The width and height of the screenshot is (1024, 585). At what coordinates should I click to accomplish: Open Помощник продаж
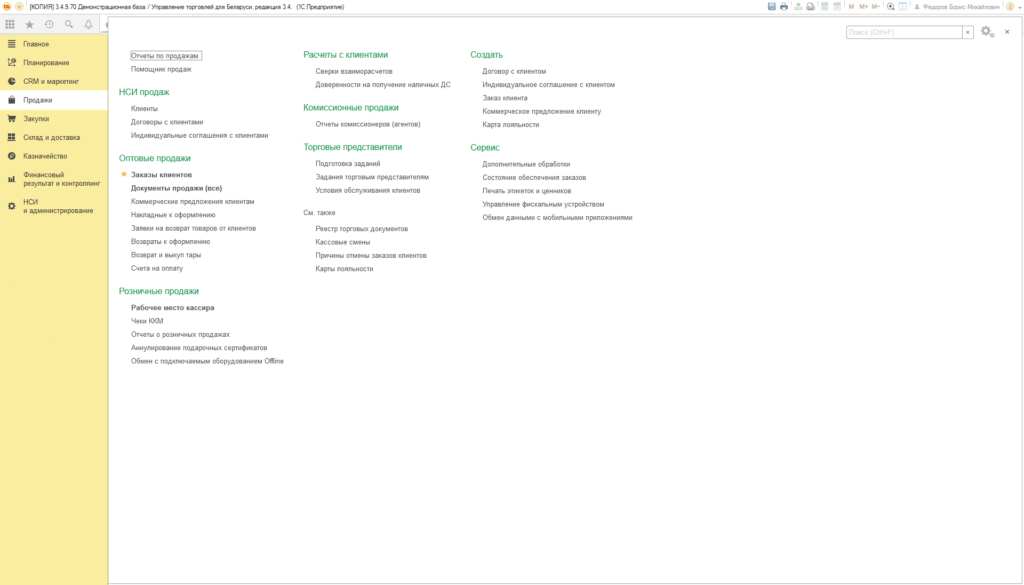[x=161, y=69]
